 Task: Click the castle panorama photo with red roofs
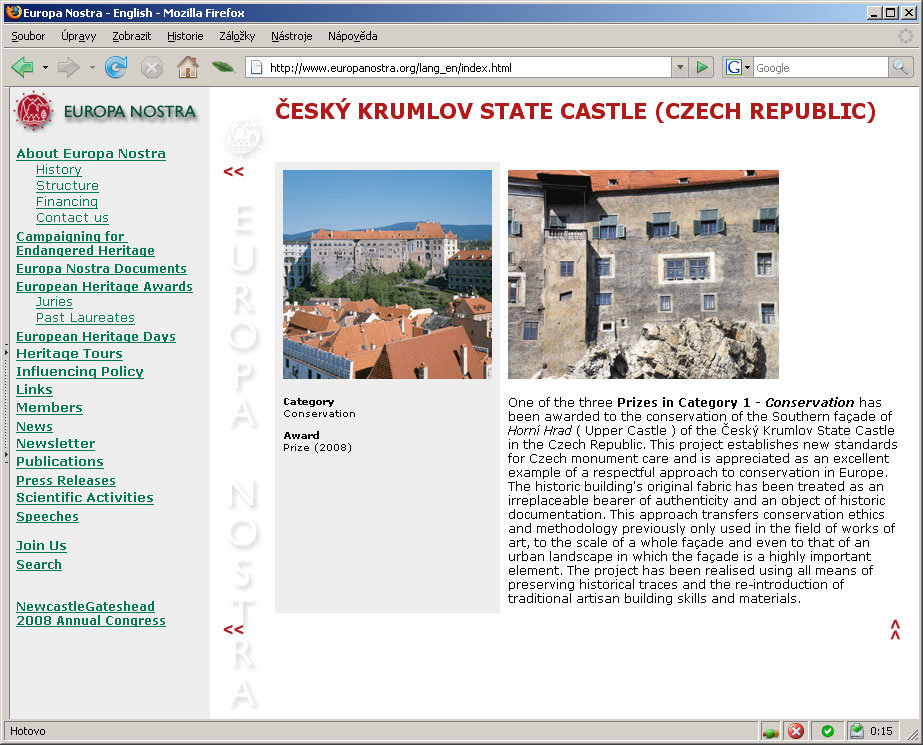tap(387, 274)
